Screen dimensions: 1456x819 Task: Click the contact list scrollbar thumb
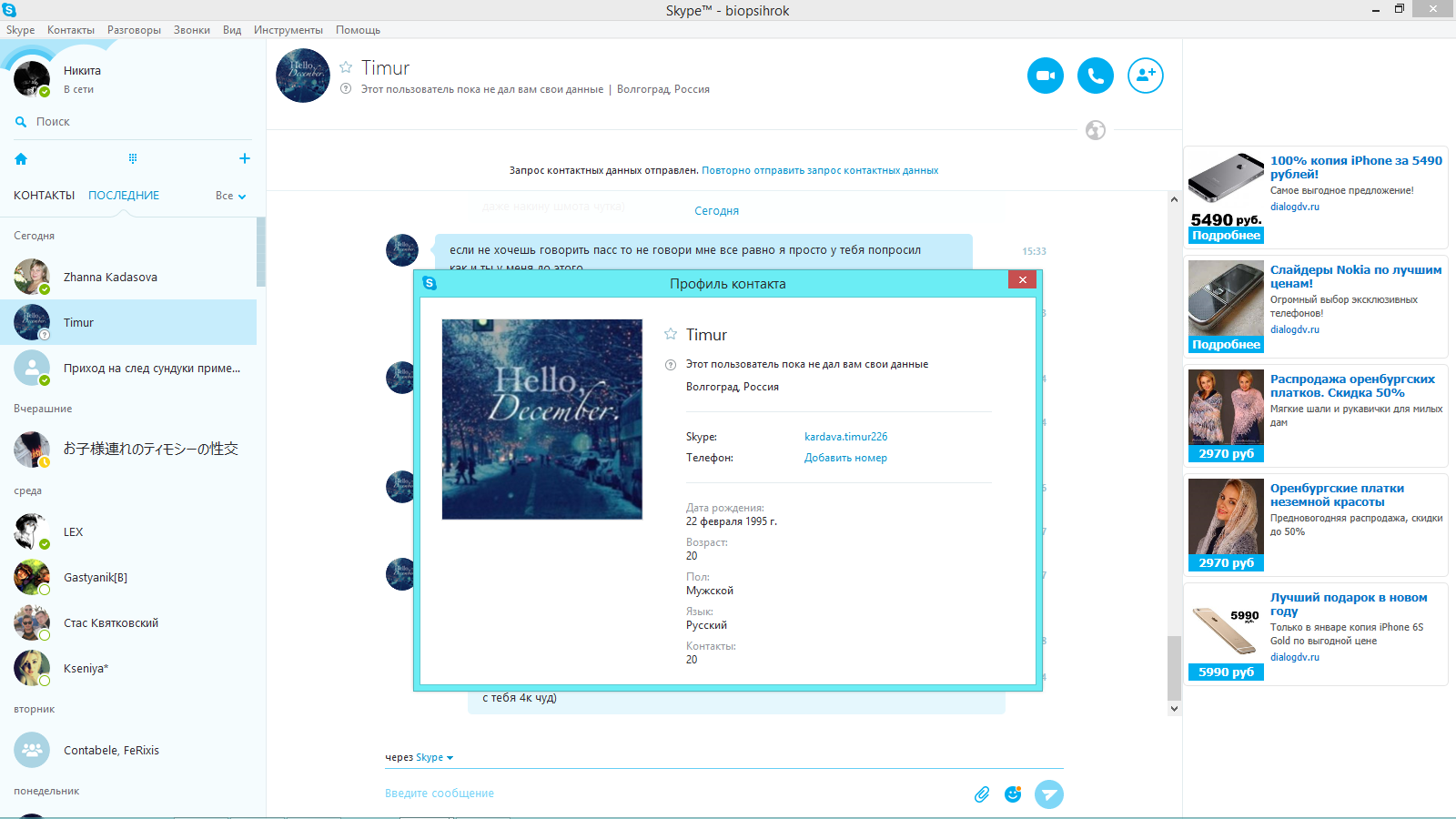(261, 252)
